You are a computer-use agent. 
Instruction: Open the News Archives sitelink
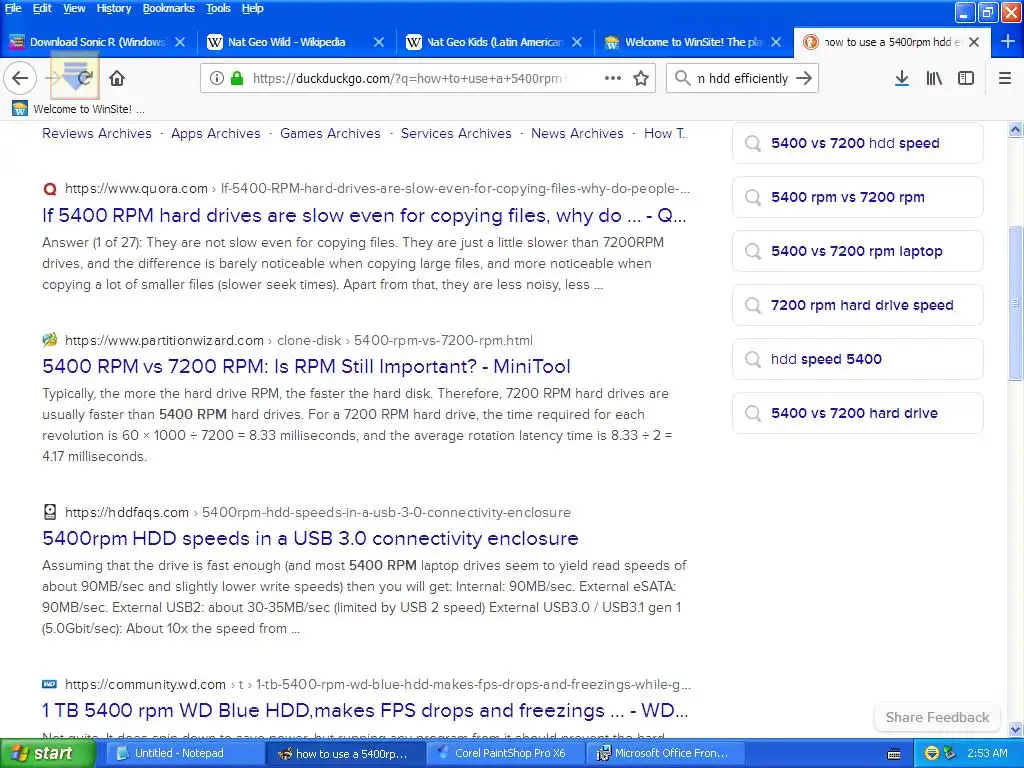[x=577, y=133]
